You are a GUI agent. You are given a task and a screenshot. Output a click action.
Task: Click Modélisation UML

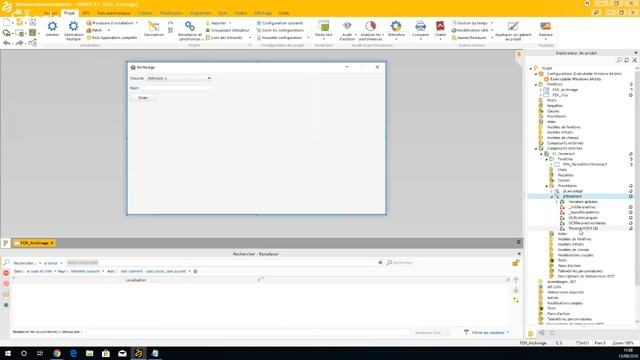click(472, 30)
